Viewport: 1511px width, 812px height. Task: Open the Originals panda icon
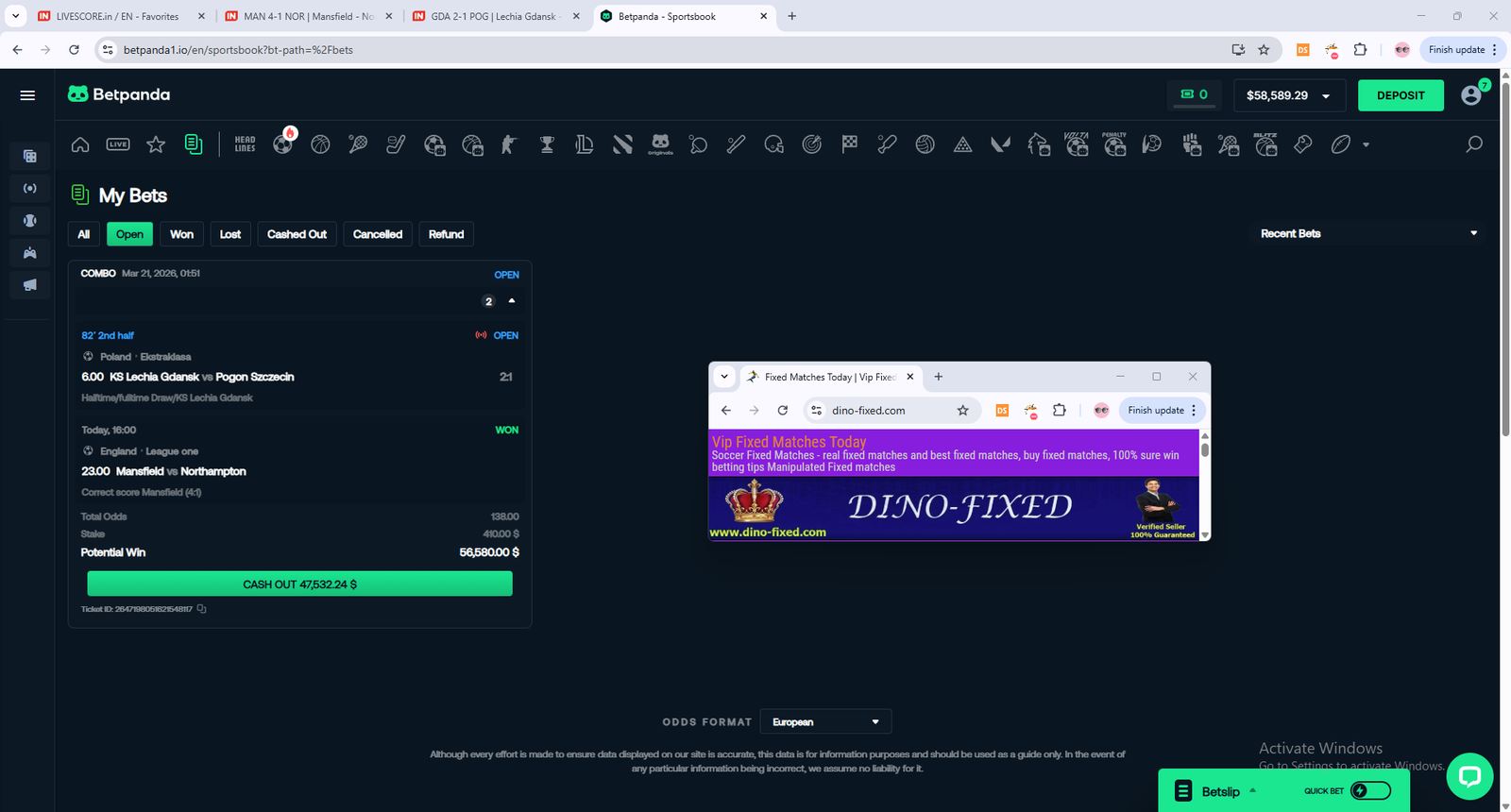660,144
